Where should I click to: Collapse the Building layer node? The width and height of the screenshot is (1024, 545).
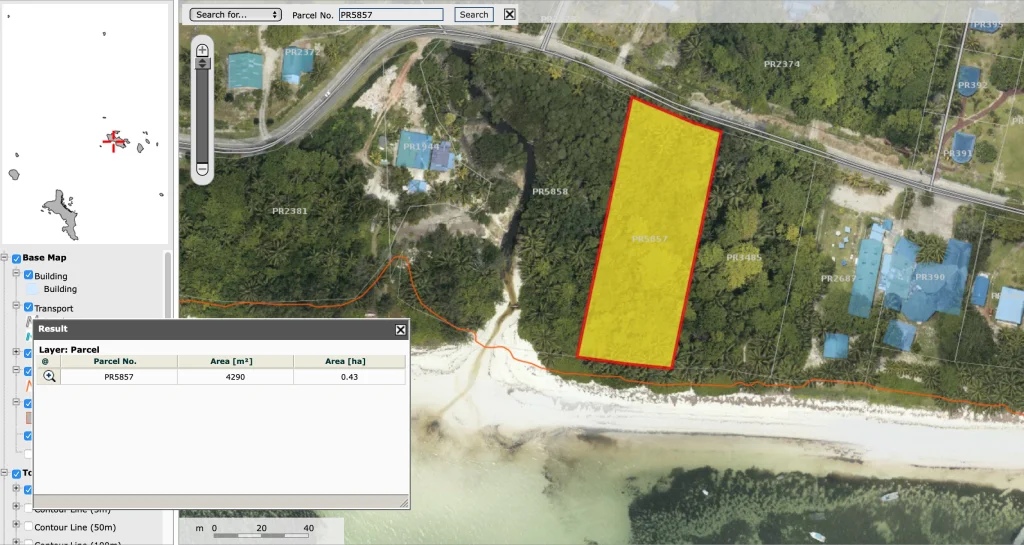coord(16,275)
